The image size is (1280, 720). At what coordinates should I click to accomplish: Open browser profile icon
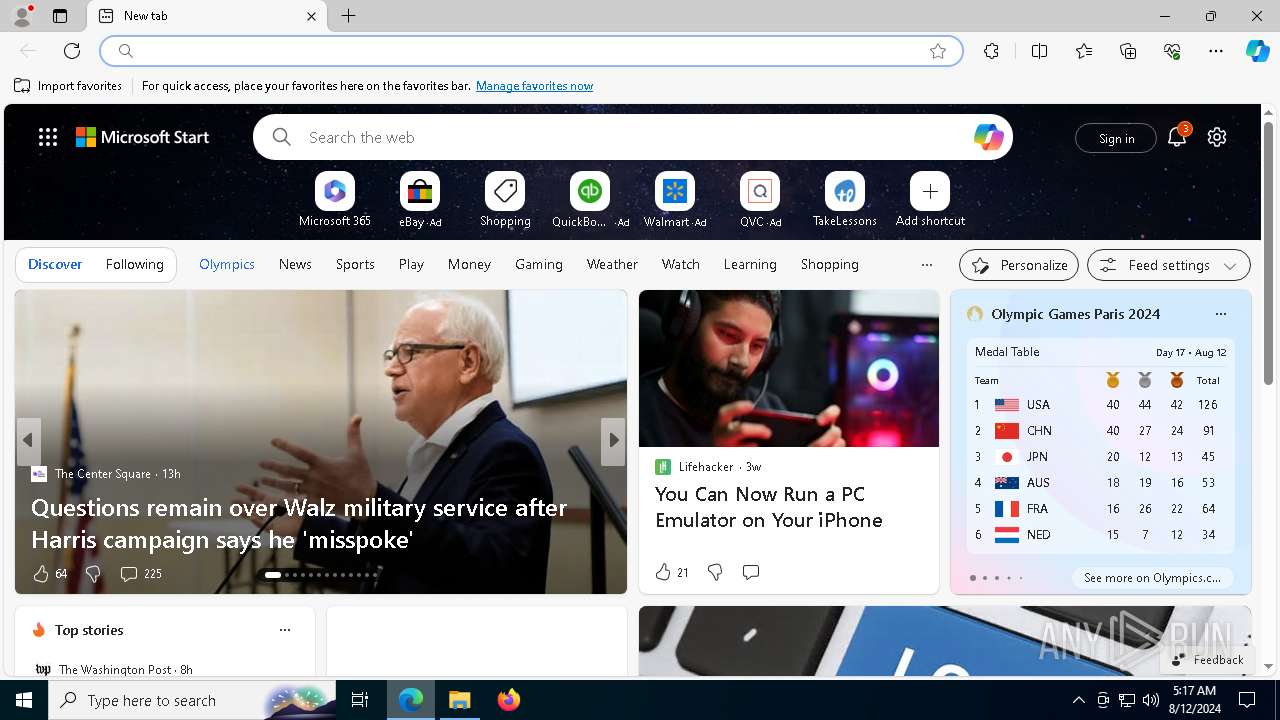point(21,16)
